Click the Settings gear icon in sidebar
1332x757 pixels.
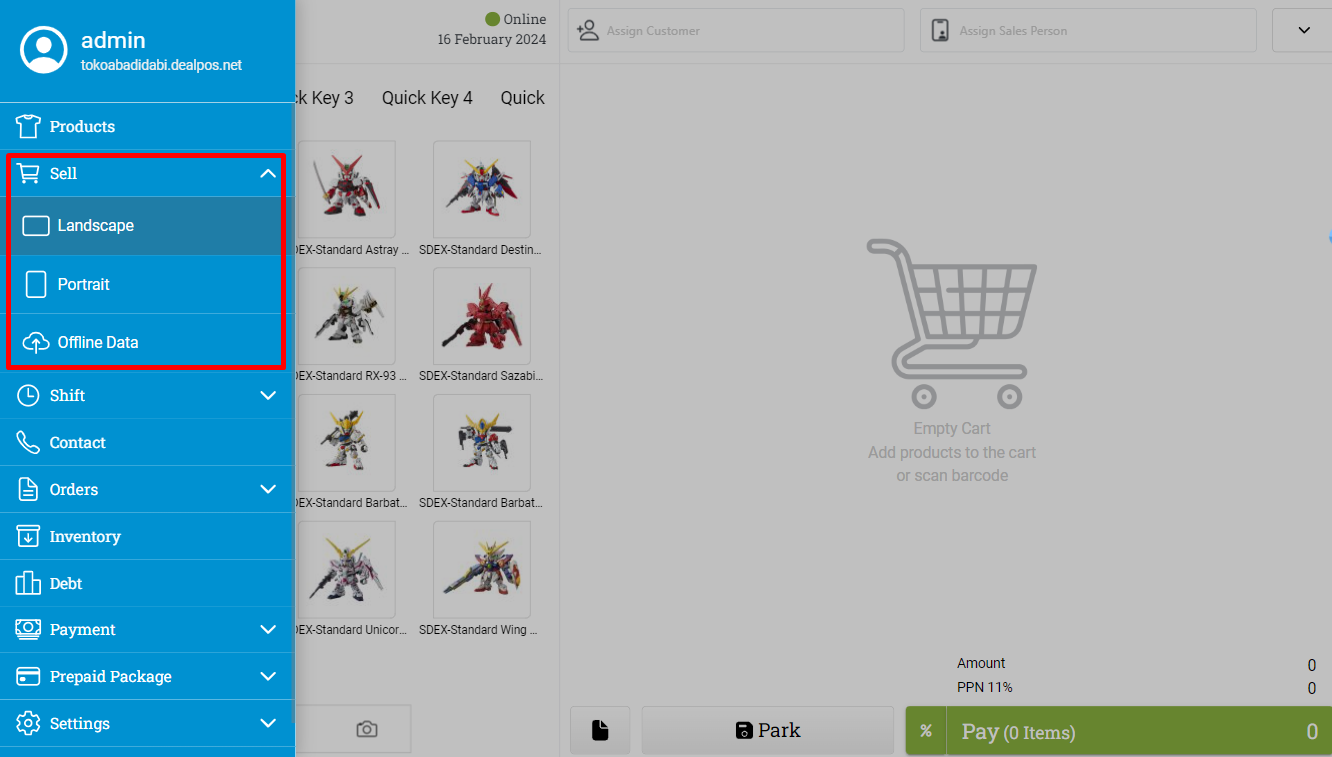point(28,723)
